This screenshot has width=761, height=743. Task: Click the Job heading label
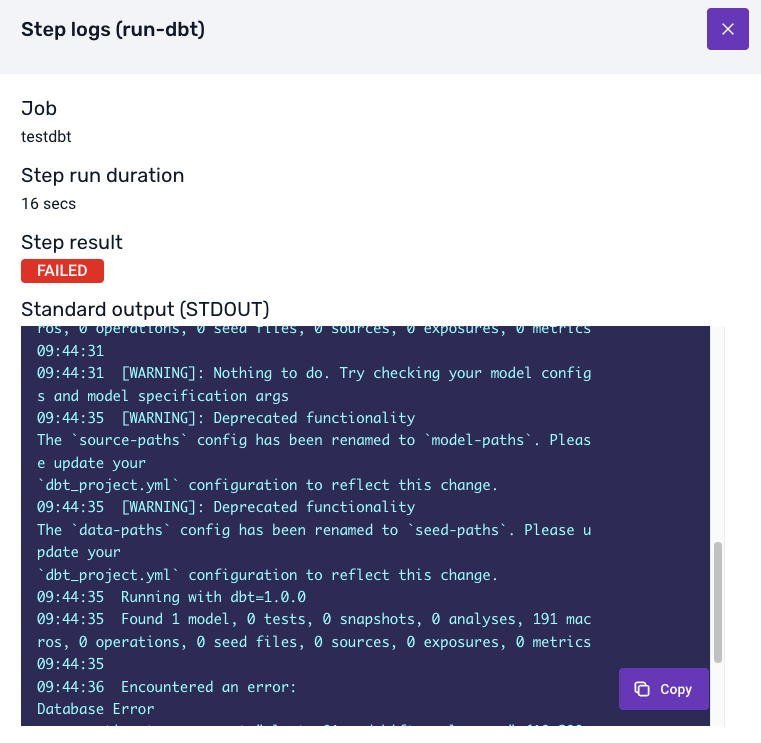point(39,108)
